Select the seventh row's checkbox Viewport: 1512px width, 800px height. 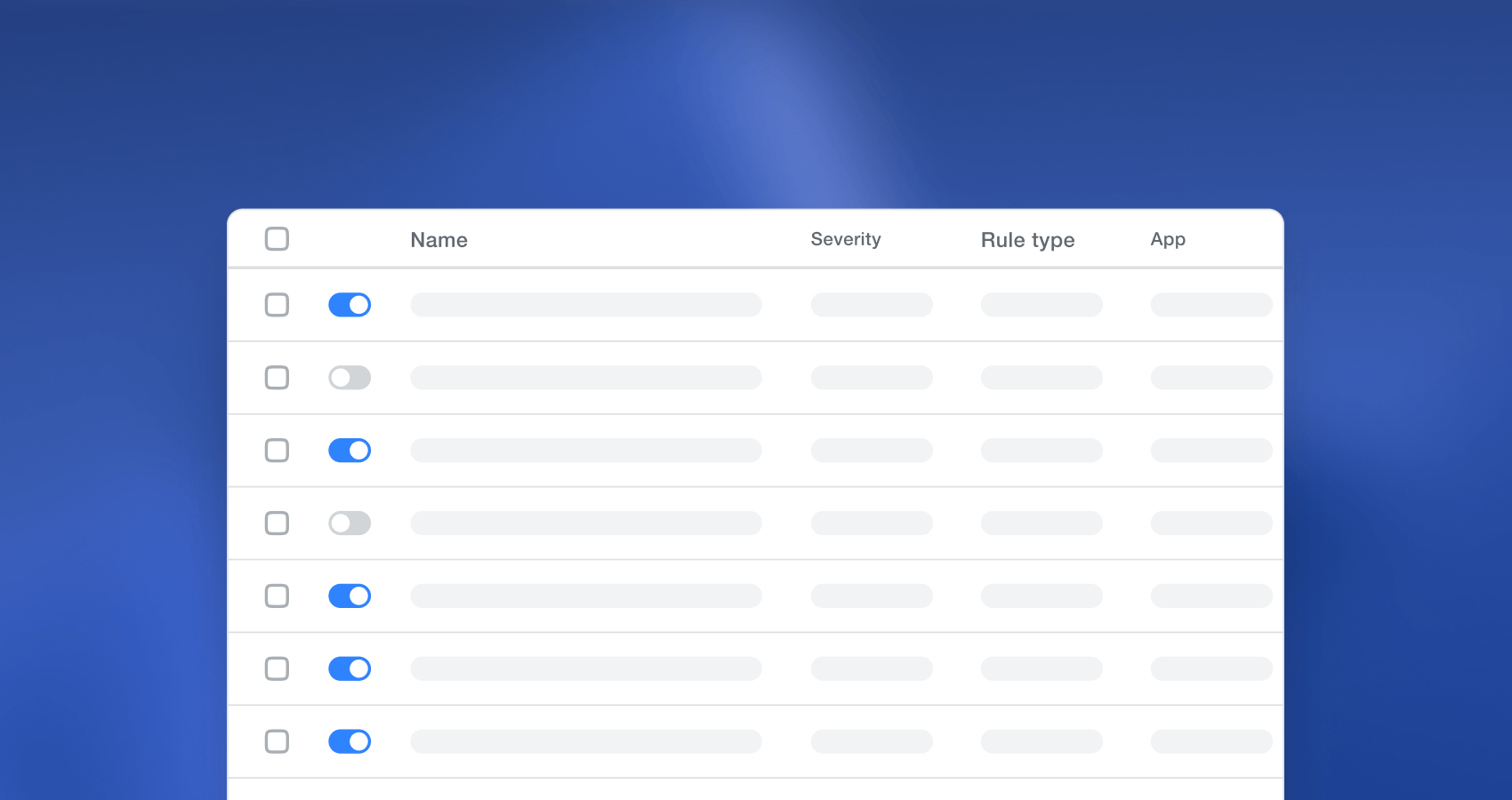(277, 742)
